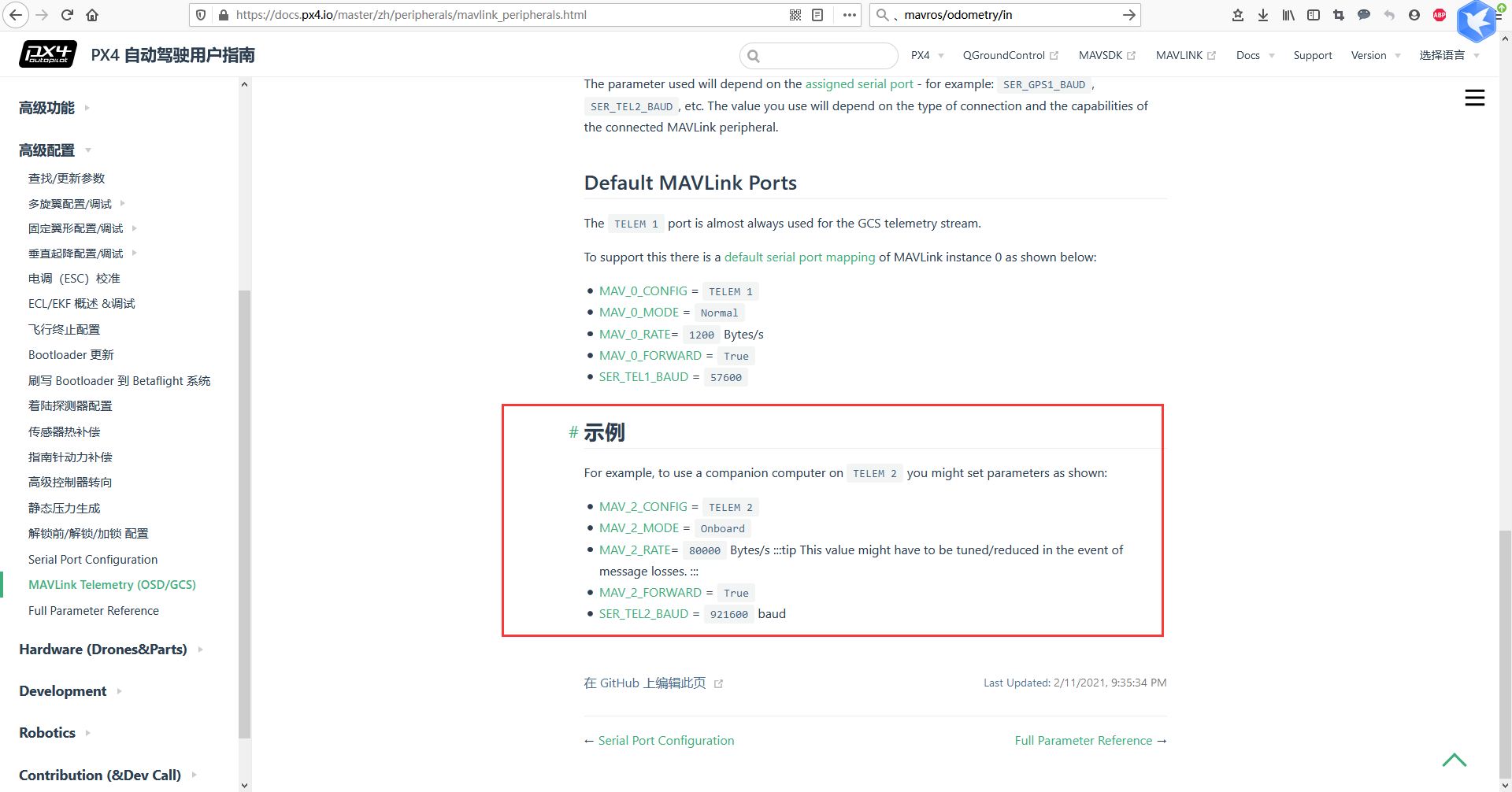The image size is (1512, 792).
Task: Click the back-to-top arrow icon
Action: (x=1454, y=760)
